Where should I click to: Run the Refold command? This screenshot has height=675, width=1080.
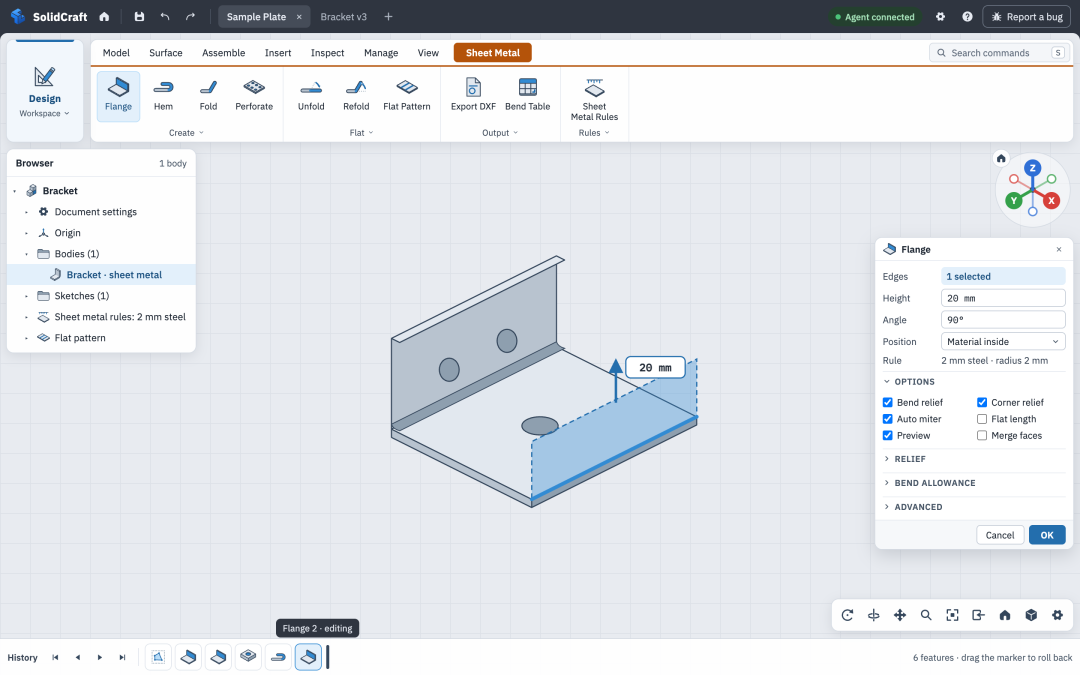(356, 96)
